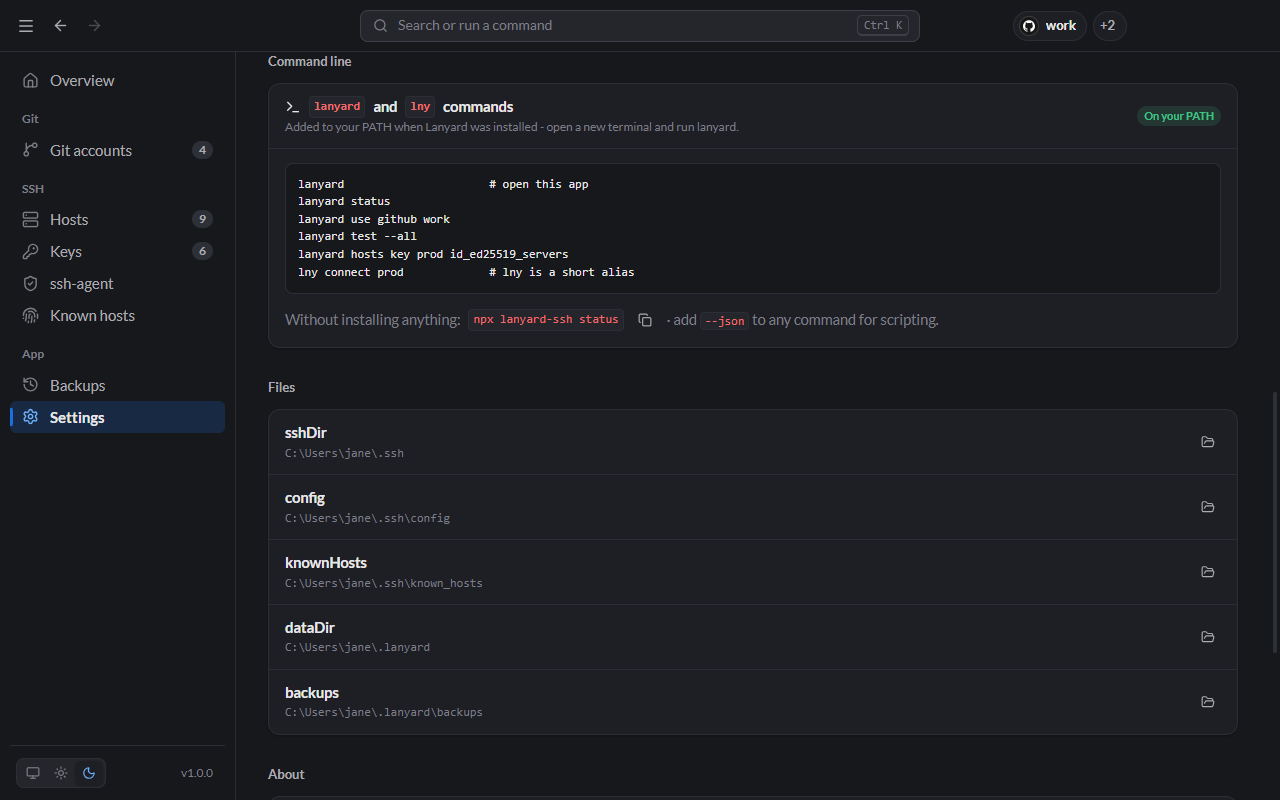Click the Git accounts branch icon

click(31, 150)
